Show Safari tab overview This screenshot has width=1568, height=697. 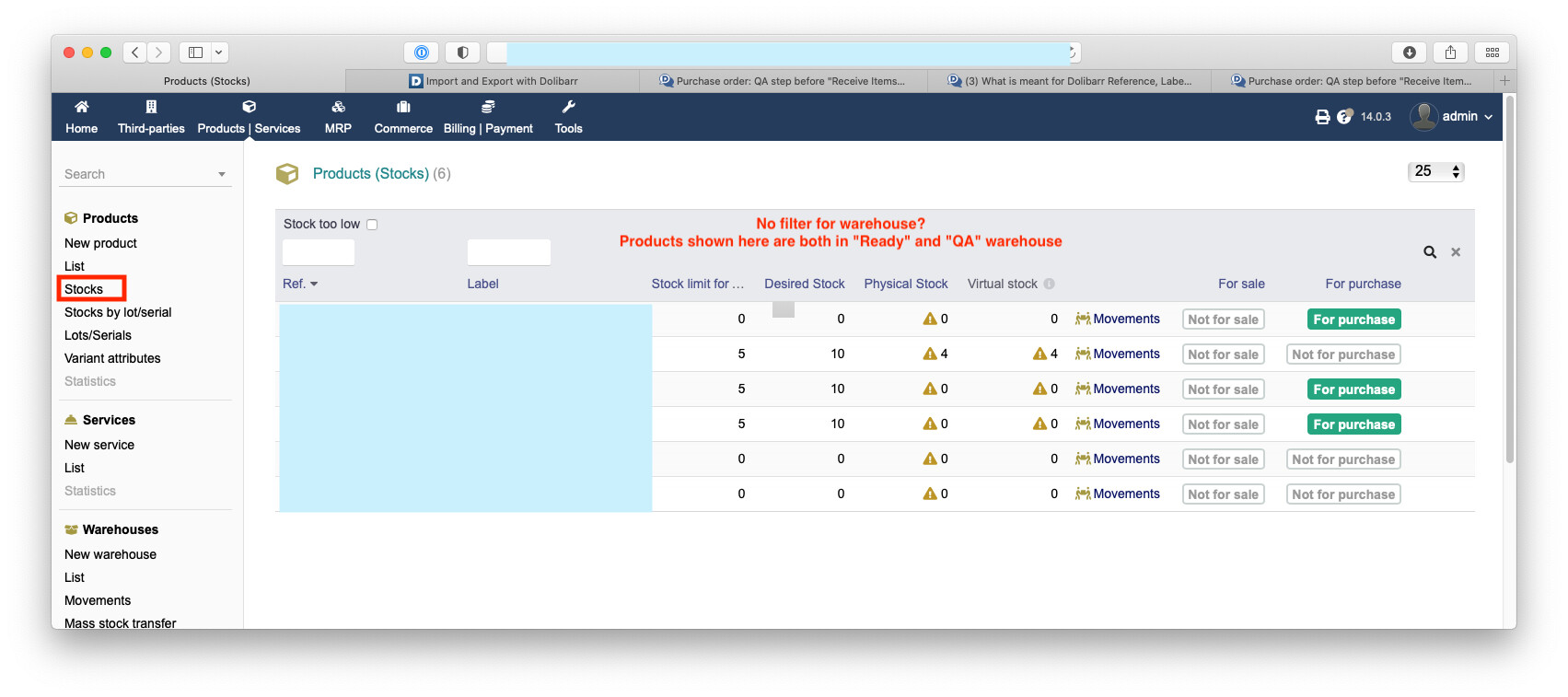coord(1493,52)
